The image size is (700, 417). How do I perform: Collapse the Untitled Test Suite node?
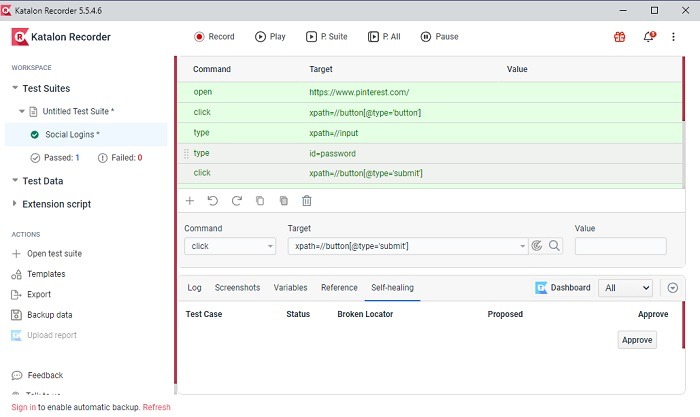(21, 111)
